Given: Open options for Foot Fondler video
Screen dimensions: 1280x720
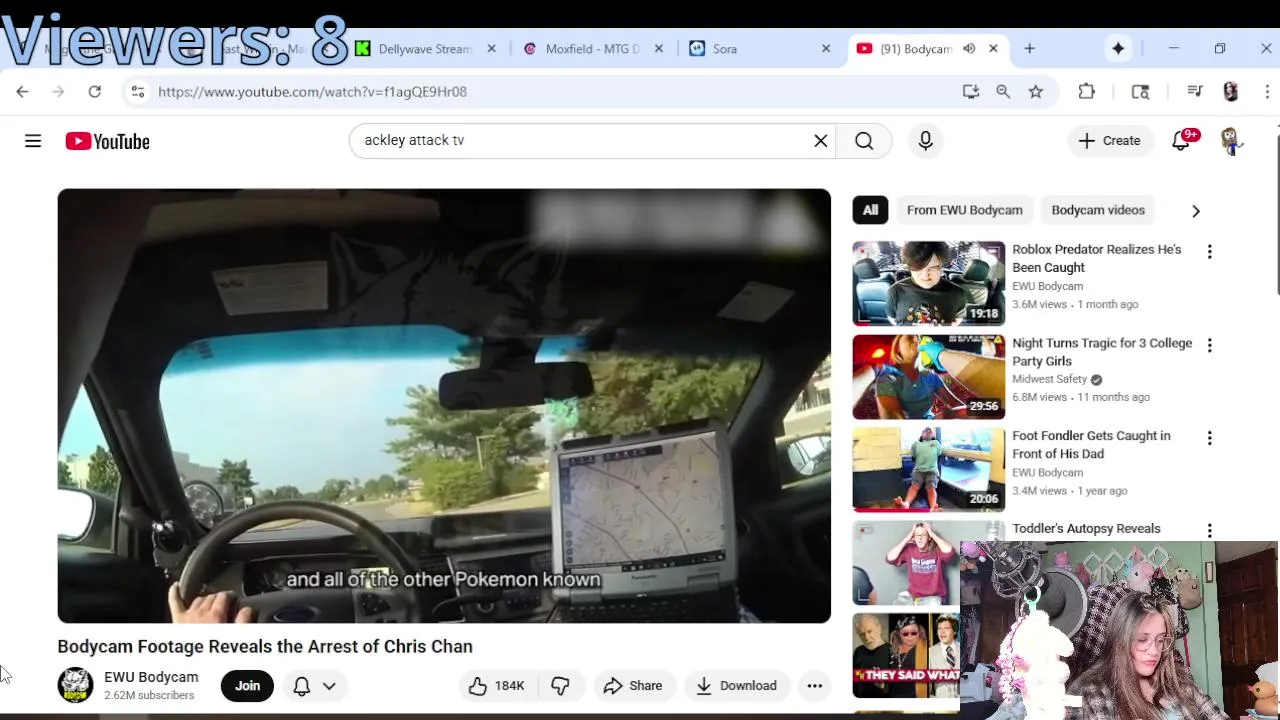Looking at the screenshot, I should [x=1209, y=438].
